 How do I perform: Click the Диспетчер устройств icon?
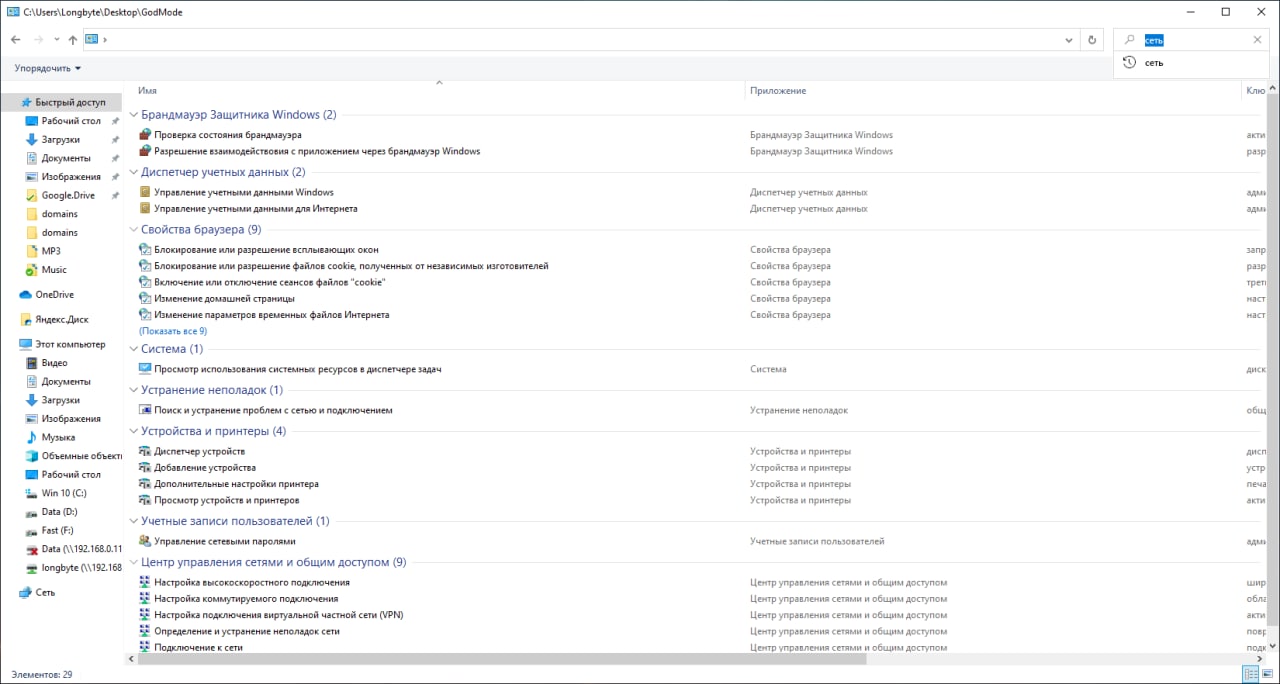click(x=145, y=451)
